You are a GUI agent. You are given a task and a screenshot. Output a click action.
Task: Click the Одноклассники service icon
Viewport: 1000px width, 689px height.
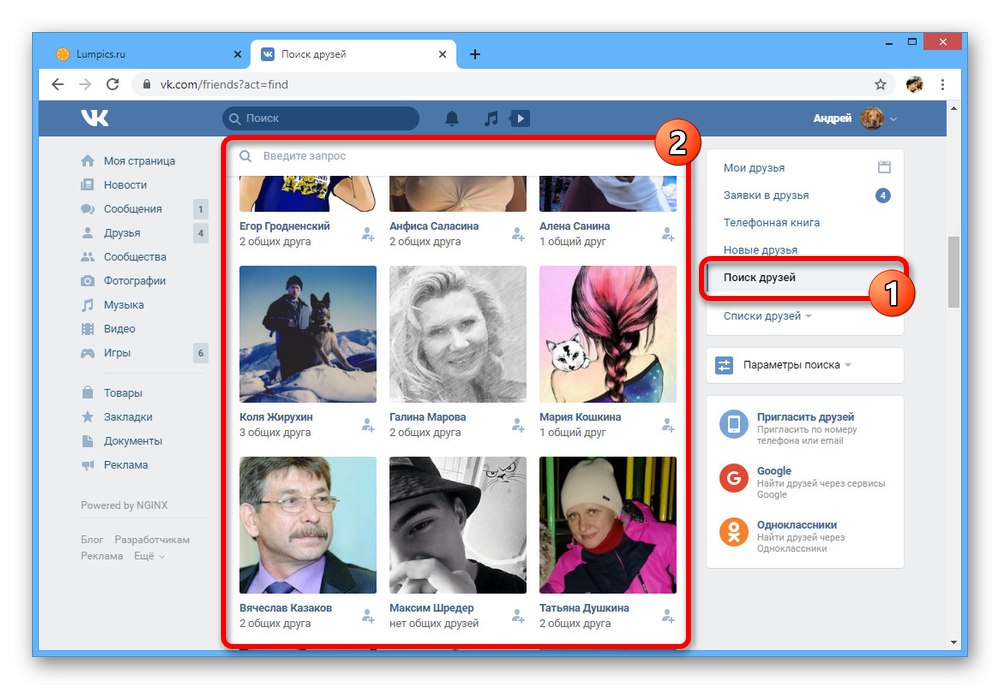(734, 532)
